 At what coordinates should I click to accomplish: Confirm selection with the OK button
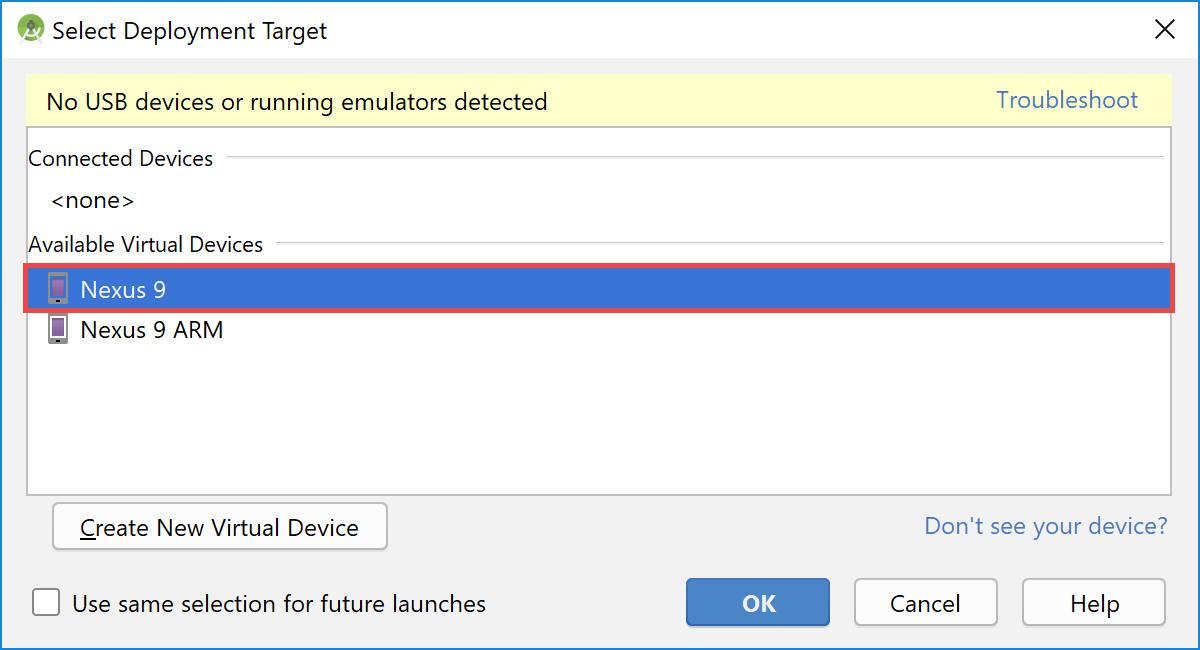tap(758, 603)
